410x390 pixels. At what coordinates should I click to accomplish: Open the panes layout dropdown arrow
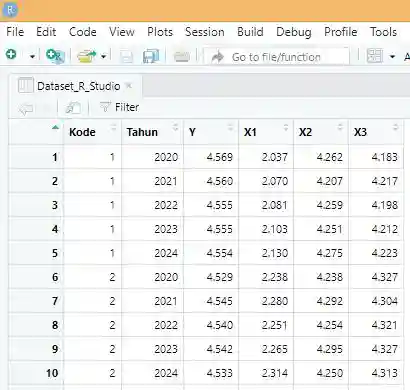(x=392, y=56)
